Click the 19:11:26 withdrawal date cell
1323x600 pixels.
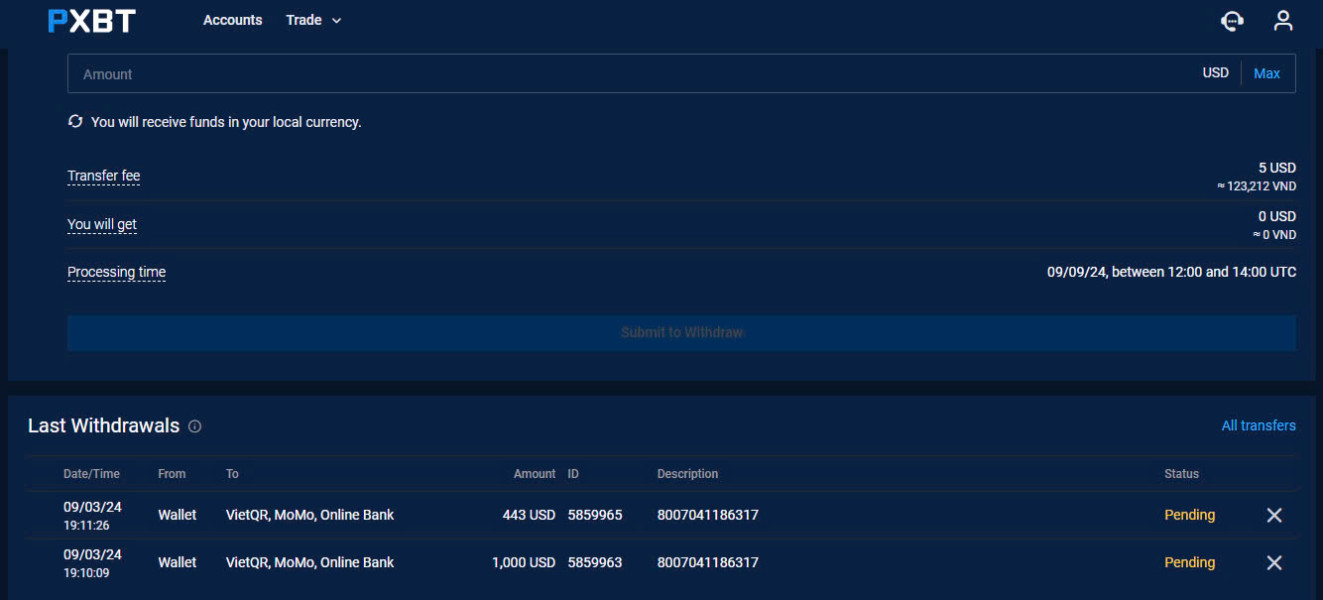point(92,515)
